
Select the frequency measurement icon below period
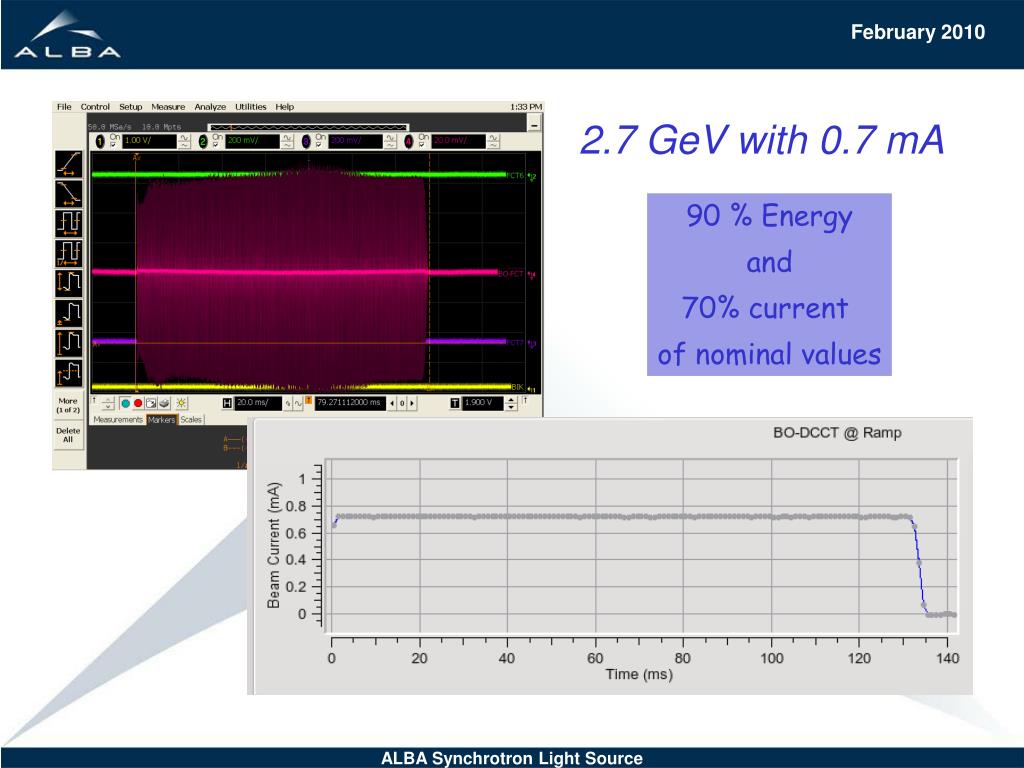69,253
